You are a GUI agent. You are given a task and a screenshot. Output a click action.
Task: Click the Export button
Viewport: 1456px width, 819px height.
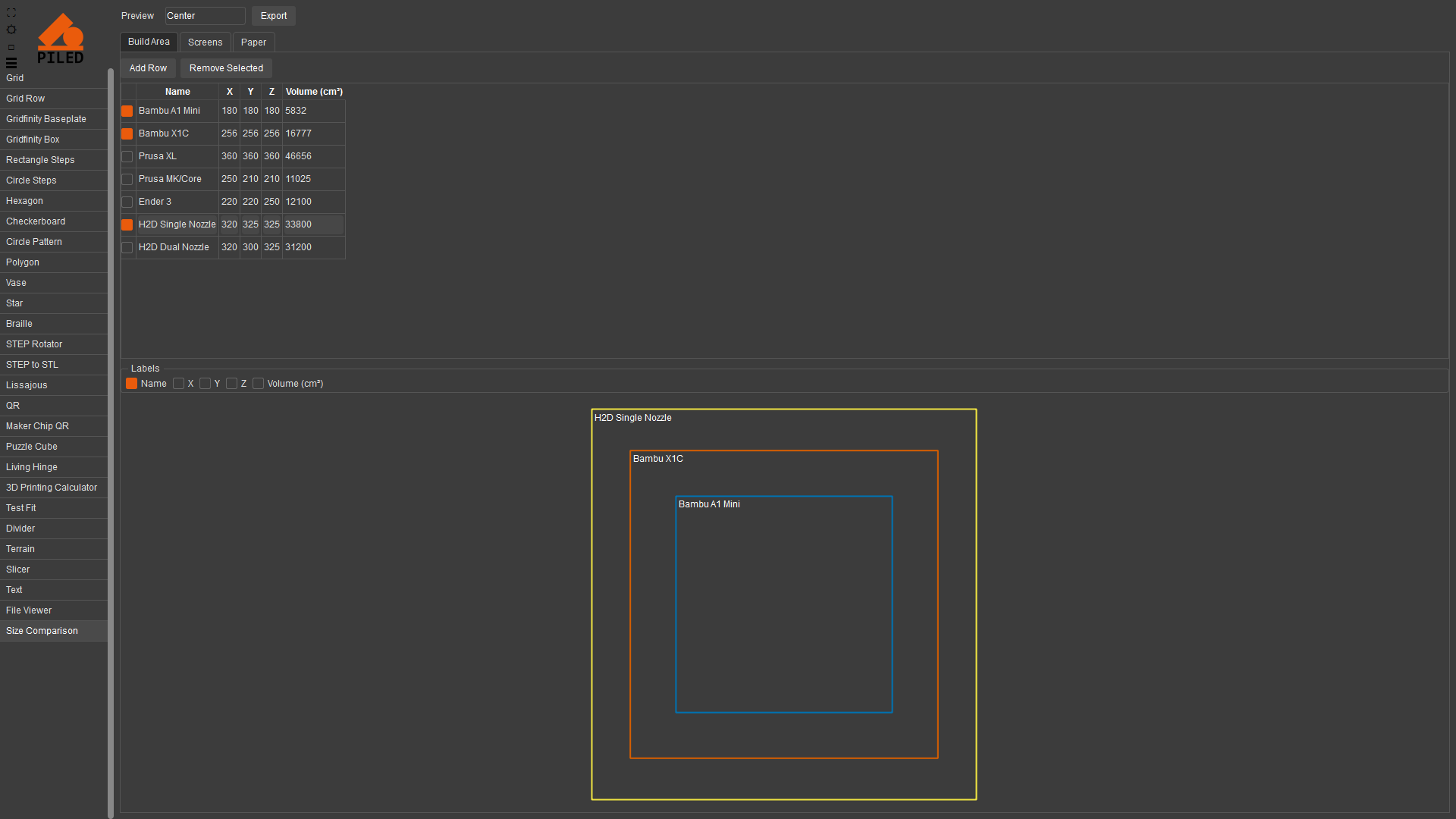coord(274,16)
